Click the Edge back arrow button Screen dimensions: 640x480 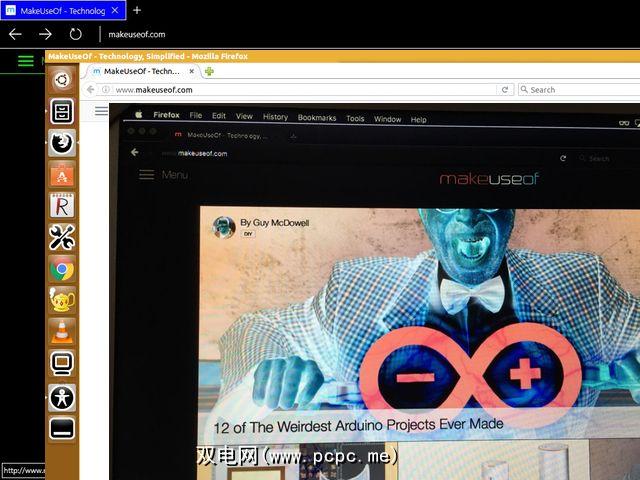pyautogui.click(x=15, y=34)
